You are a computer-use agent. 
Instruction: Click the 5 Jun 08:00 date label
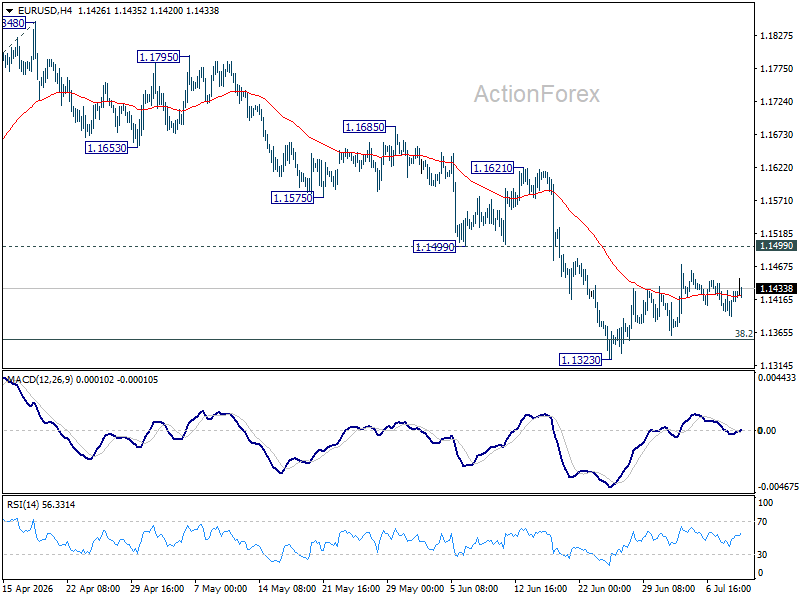tap(474, 588)
